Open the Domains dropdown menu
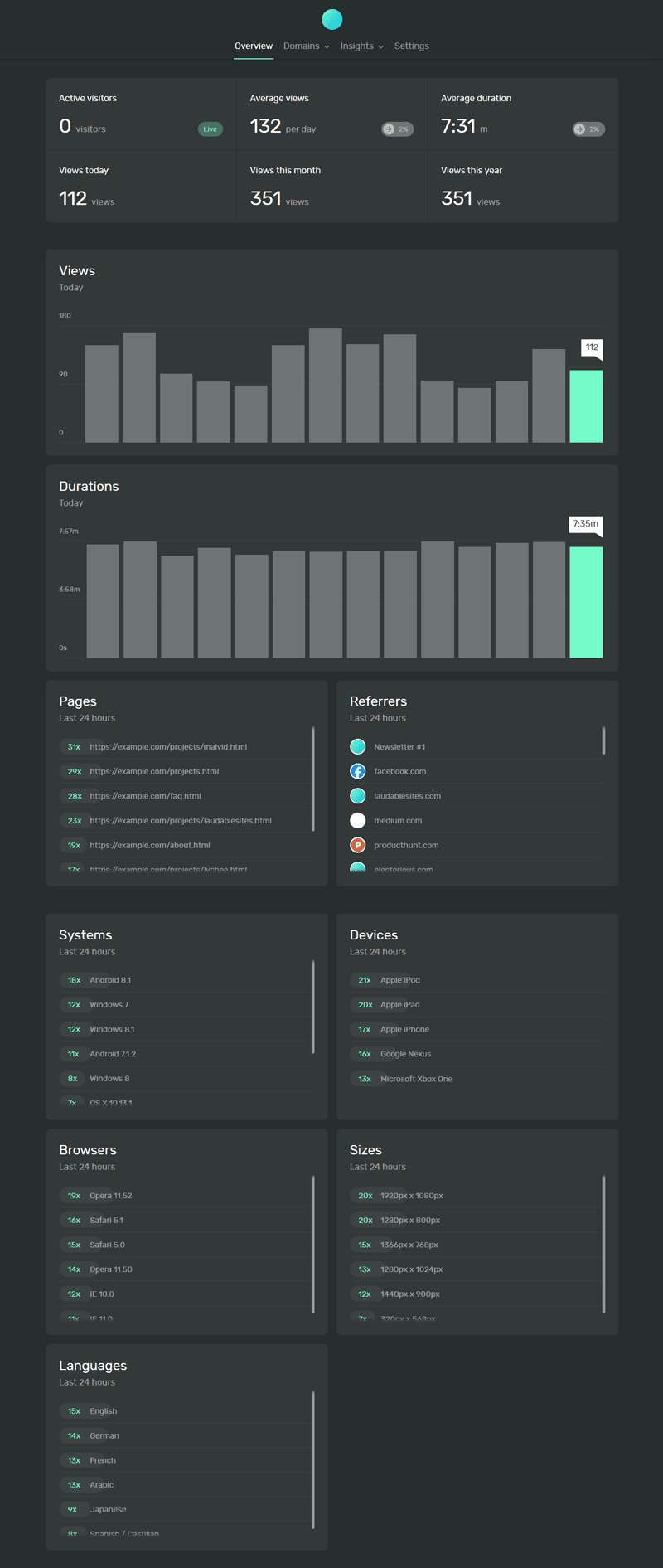This screenshot has height=1568, width=663. pos(306,46)
